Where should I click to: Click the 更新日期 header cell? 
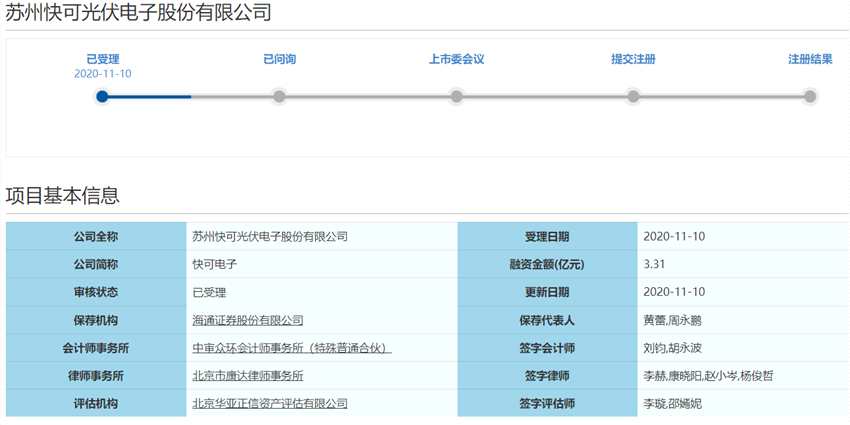pyautogui.click(x=548, y=292)
